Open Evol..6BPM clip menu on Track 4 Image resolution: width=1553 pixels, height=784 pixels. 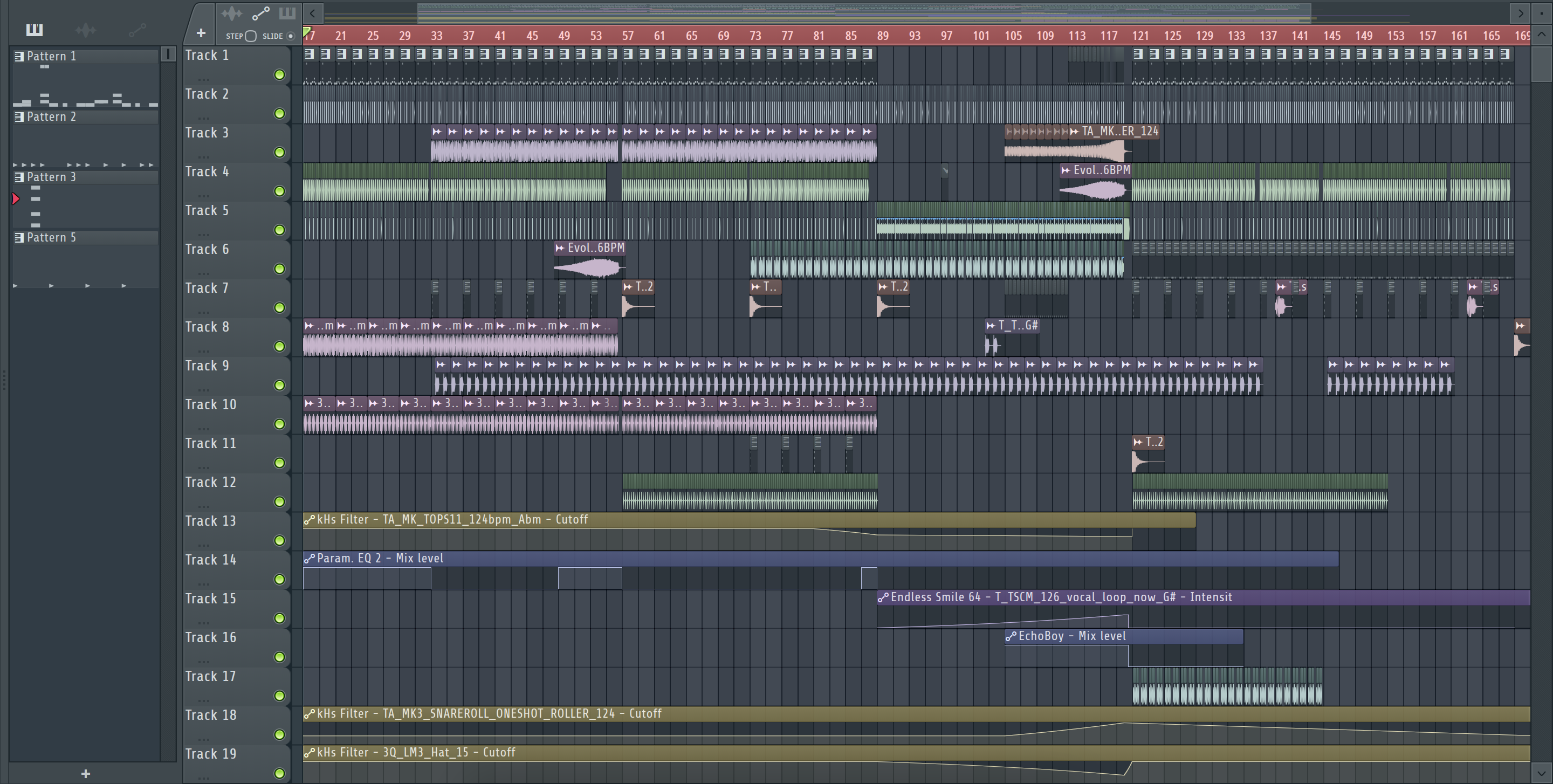point(1066,170)
